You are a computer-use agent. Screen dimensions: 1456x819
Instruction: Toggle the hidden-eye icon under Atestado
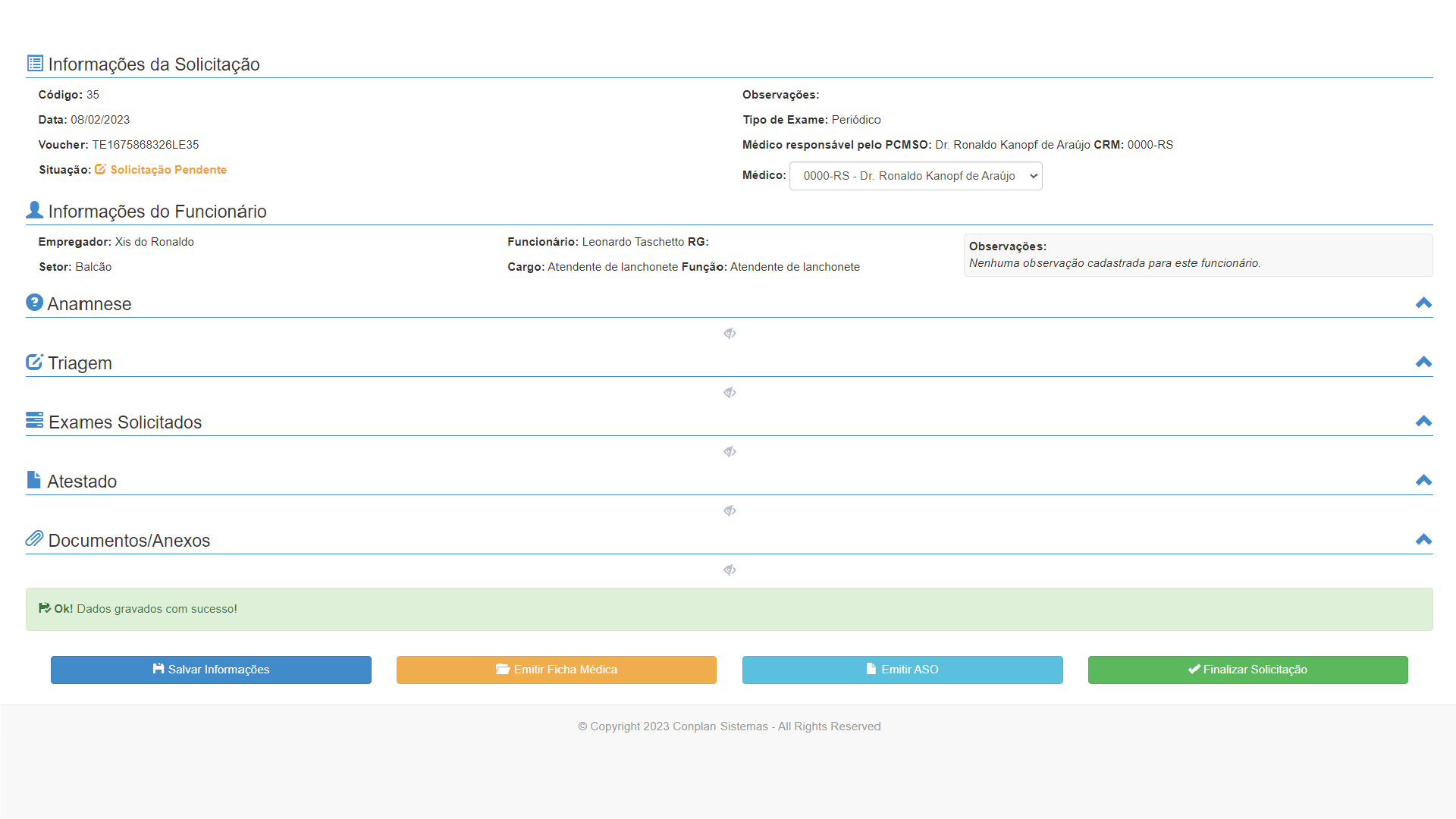pyautogui.click(x=730, y=511)
